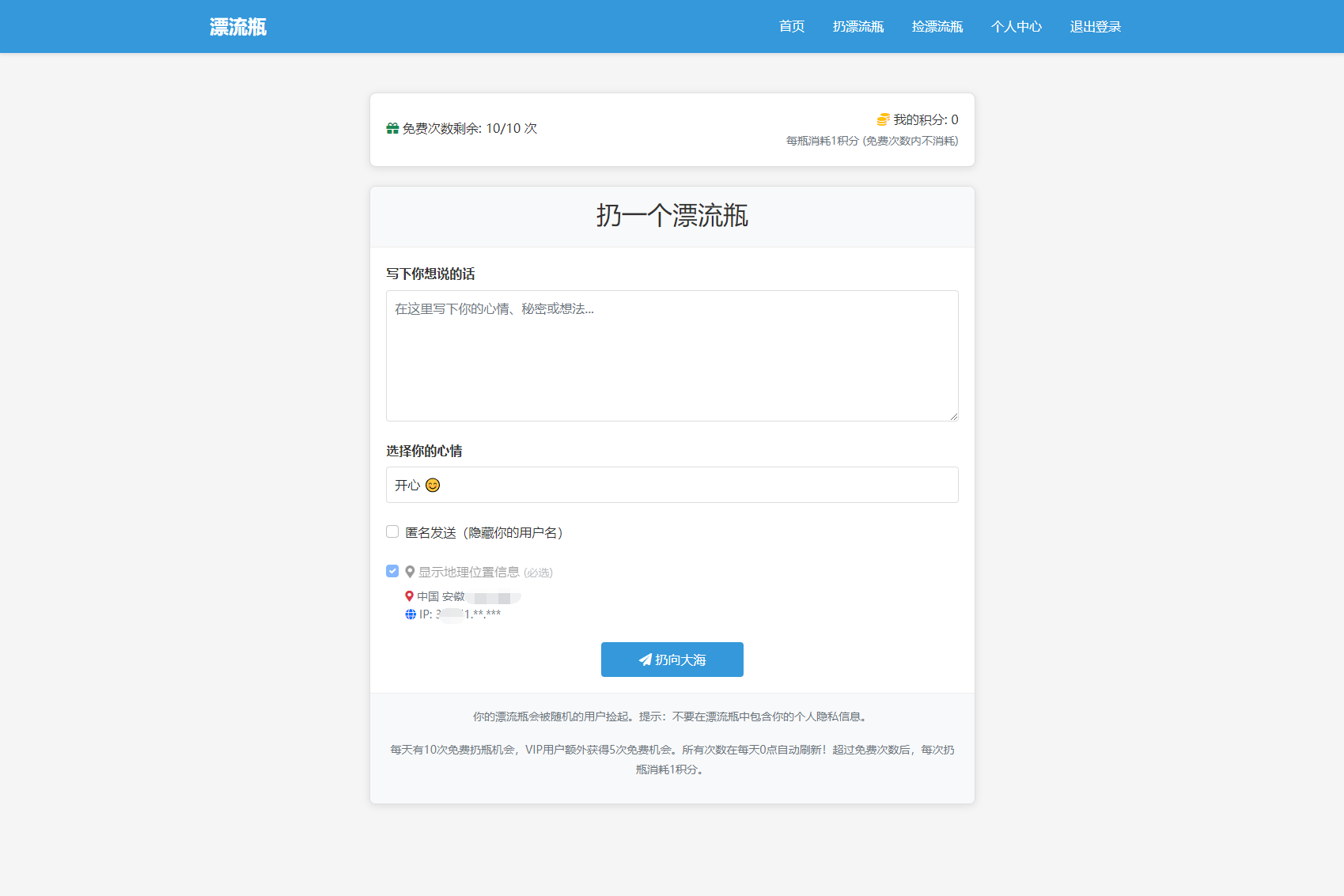Viewport: 1344px width, 896px height.
Task: Click the gray location pin beside 显示地理位置信息
Action: (410, 571)
